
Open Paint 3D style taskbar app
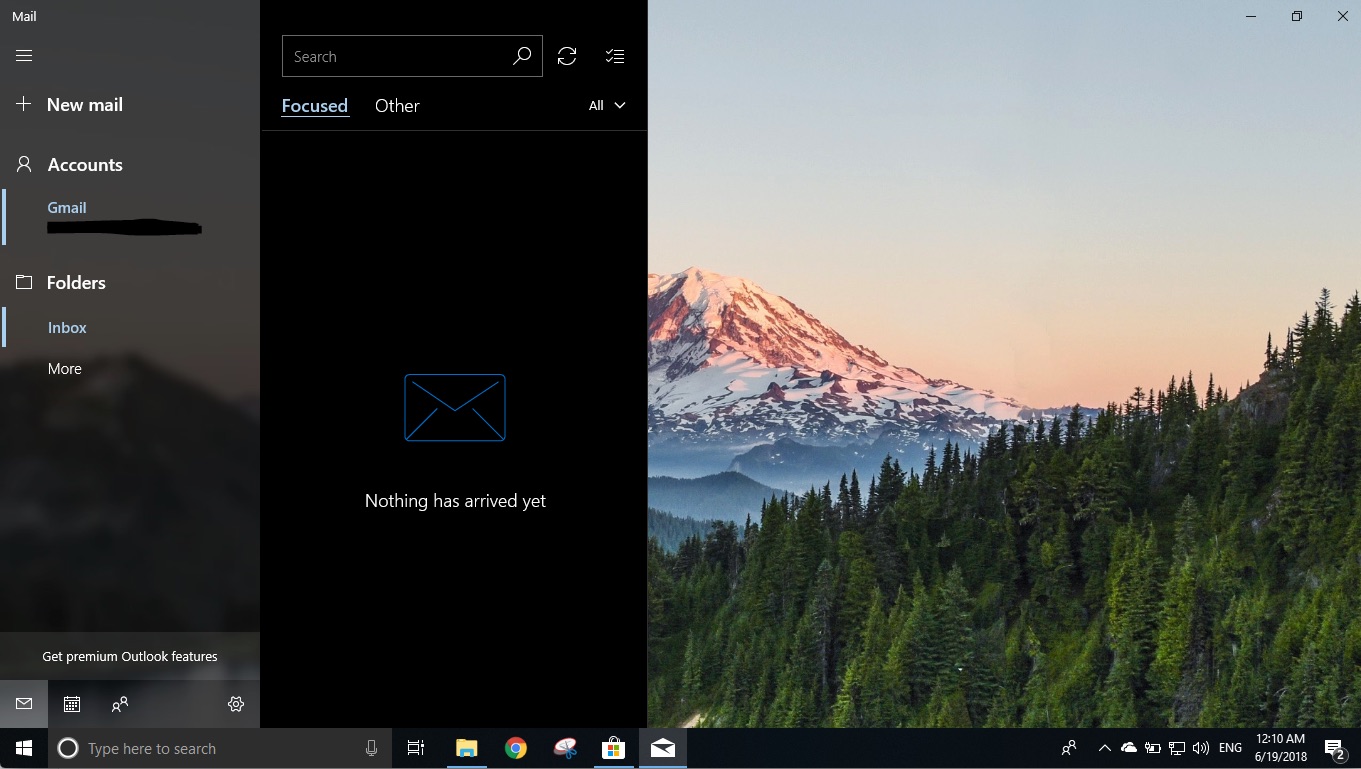[565, 749]
